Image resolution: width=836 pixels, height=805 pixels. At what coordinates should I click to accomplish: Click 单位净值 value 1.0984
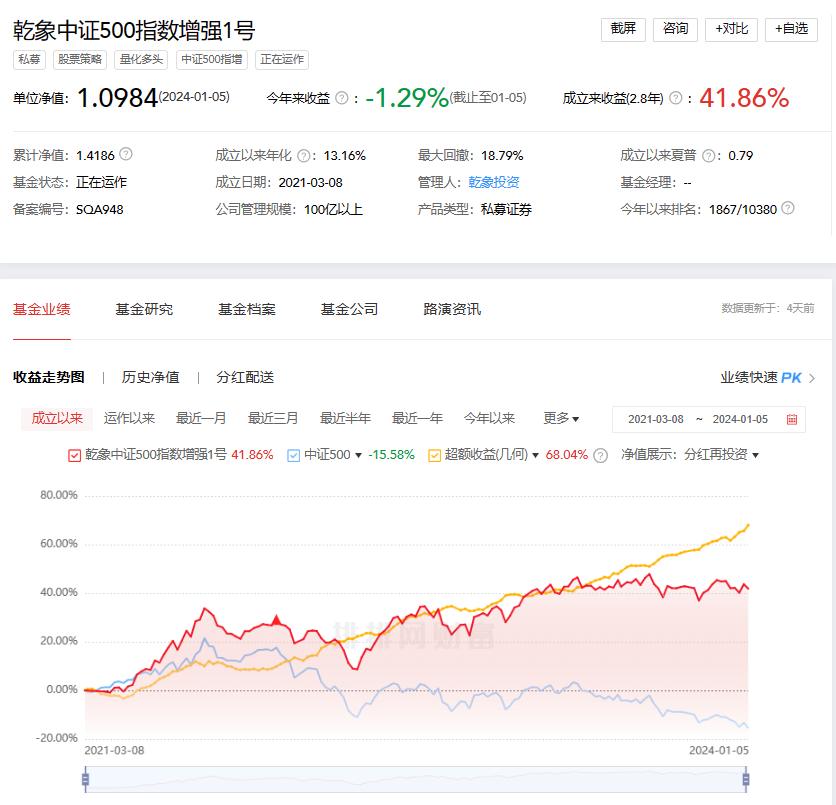(x=117, y=98)
